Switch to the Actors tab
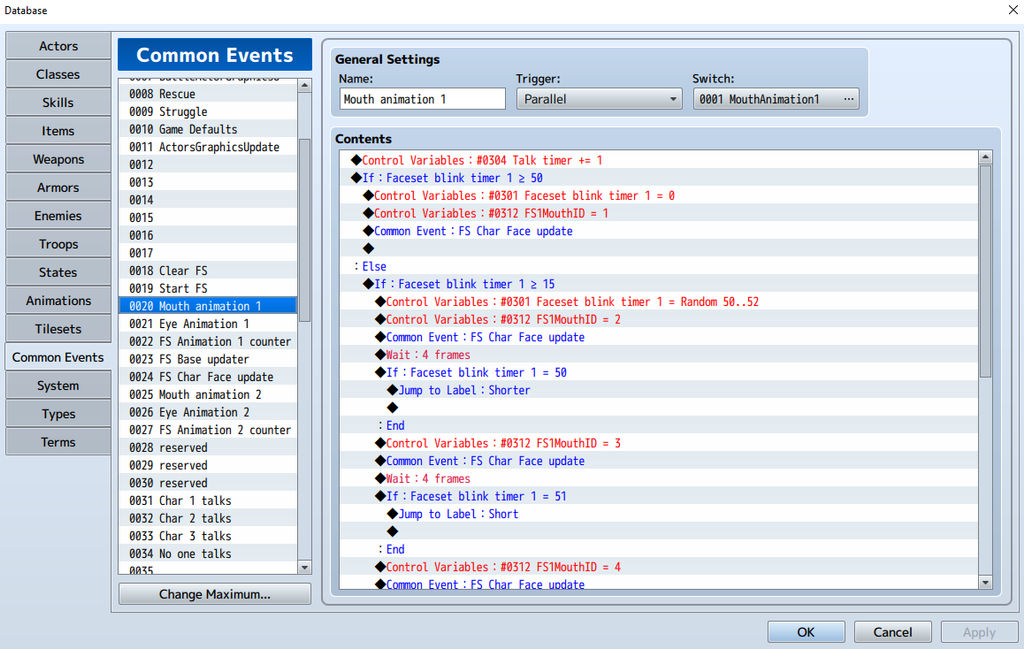1024x649 pixels. [x=58, y=46]
